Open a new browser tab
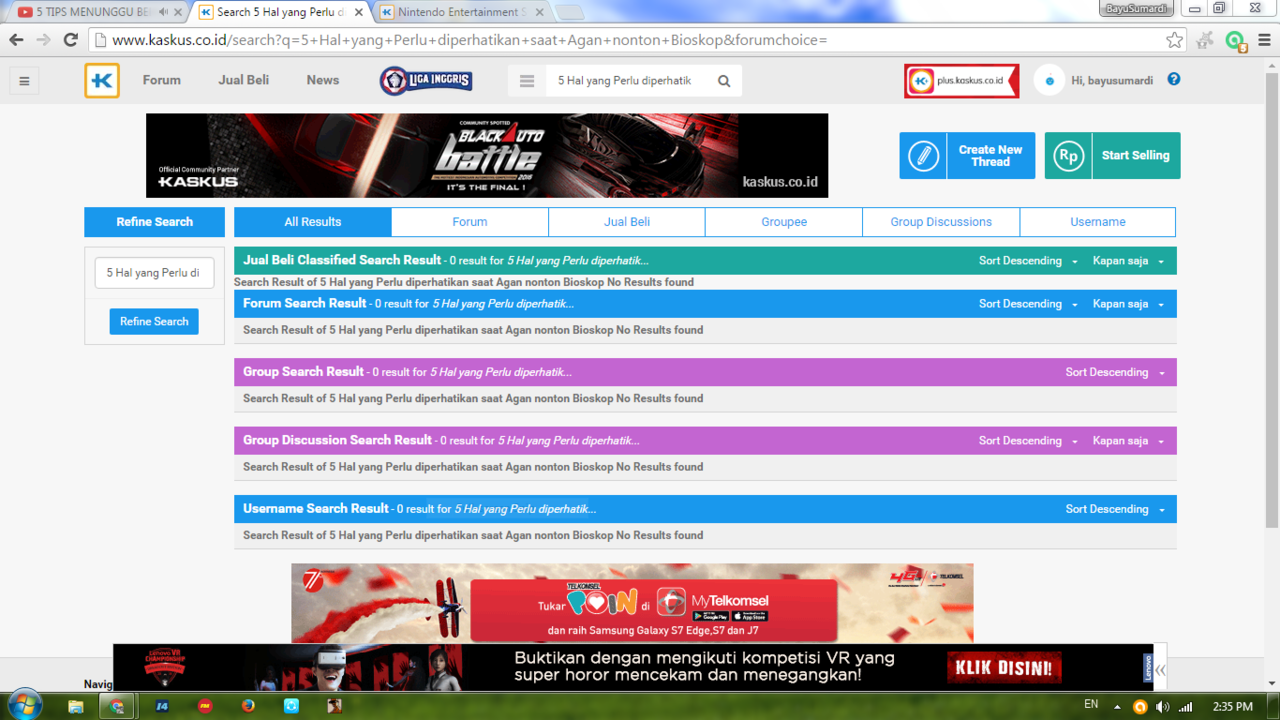Screen dimensions: 1280x720 coord(570,13)
